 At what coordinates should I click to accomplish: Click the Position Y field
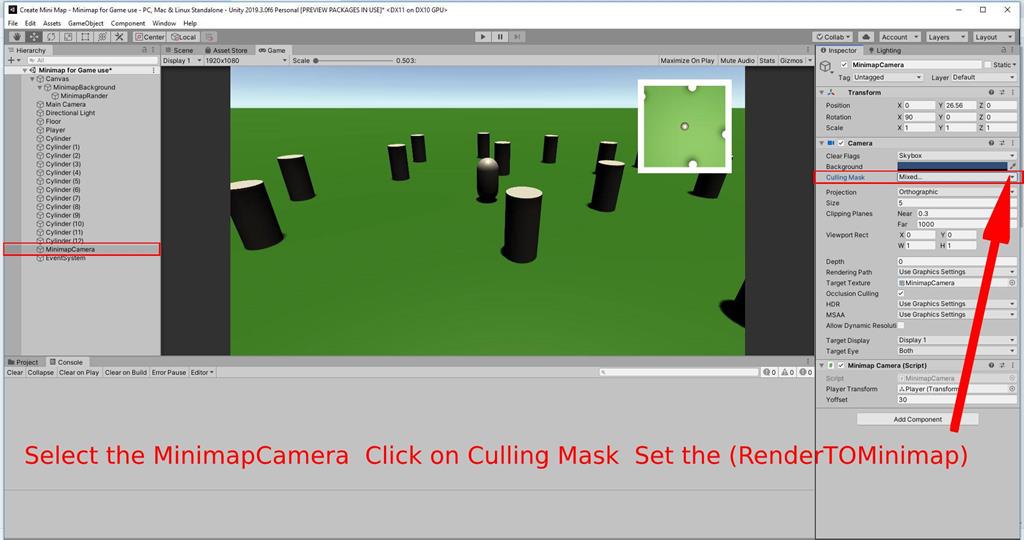click(960, 105)
